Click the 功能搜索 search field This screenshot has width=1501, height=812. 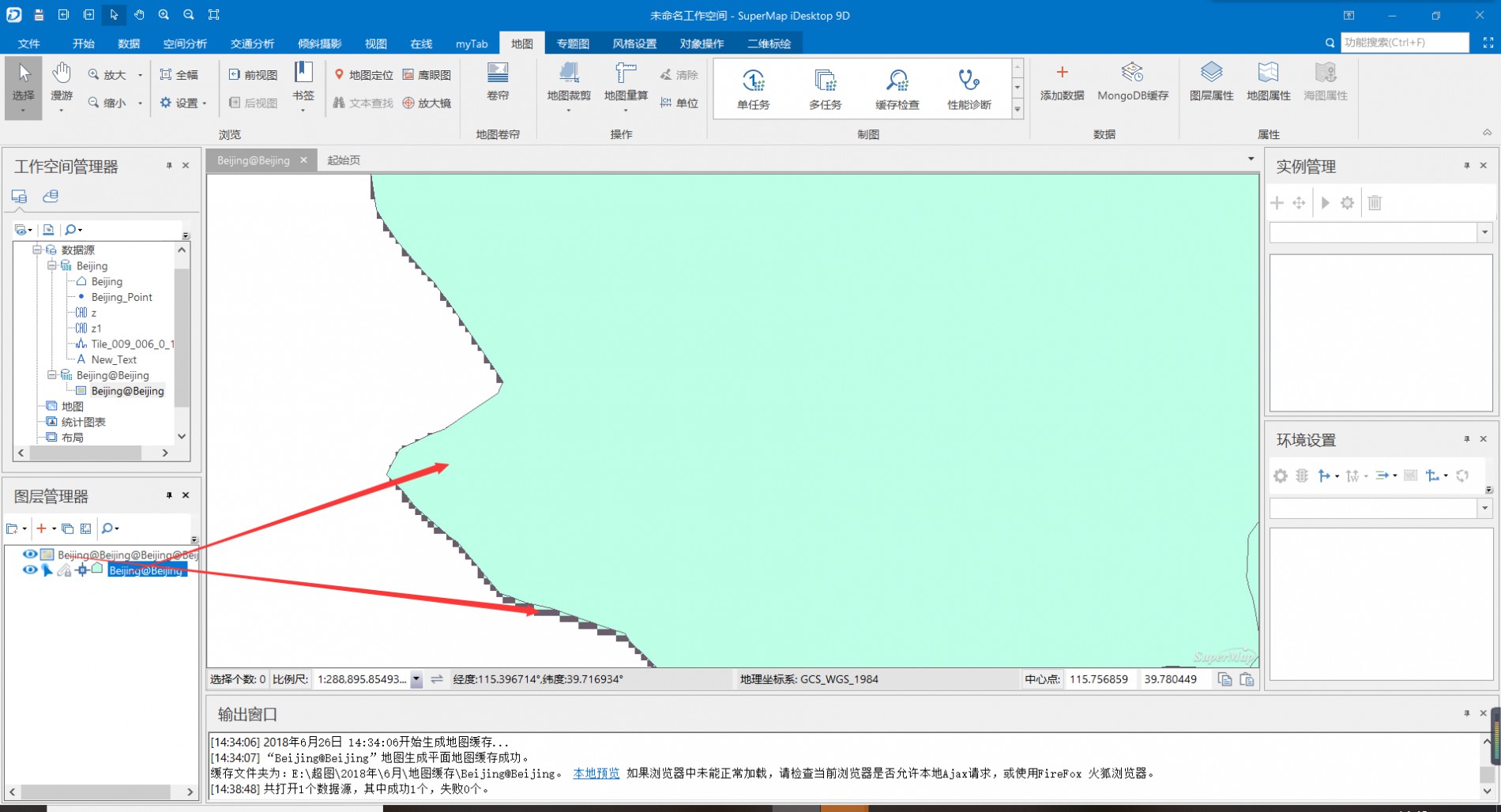point(1405,43)
